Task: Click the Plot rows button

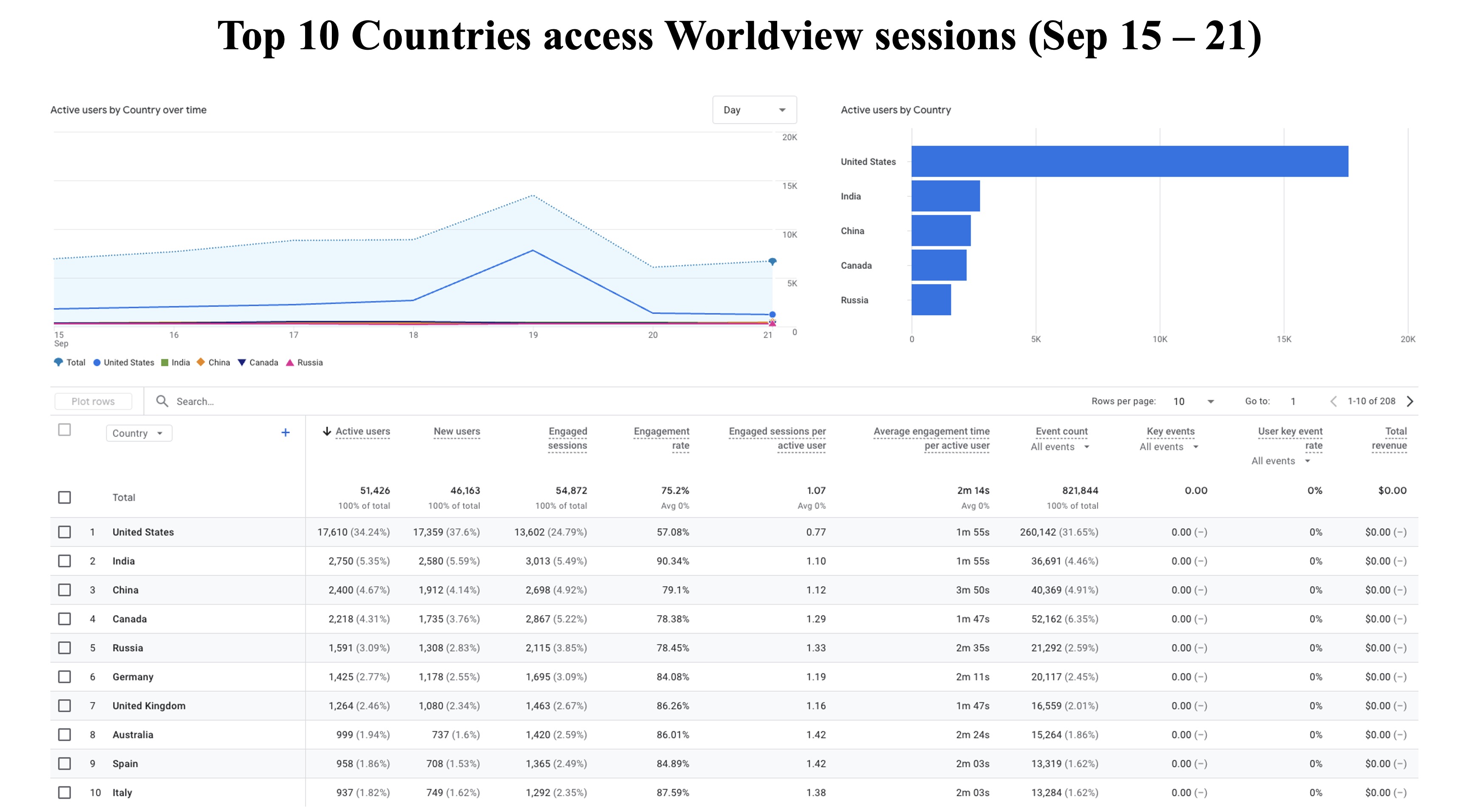Action: pyautogui.click(x=93, y=401)
